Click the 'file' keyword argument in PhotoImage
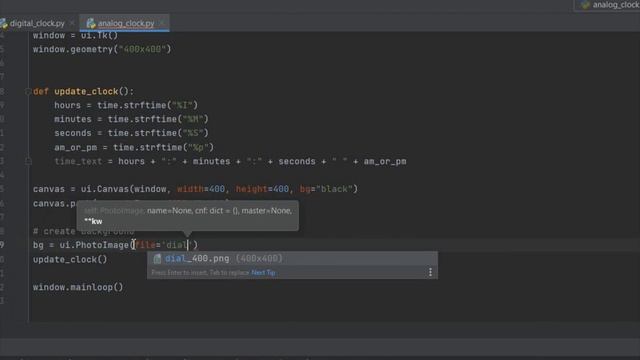The width and height of the screenshot is (640, 360). (x=145, y=245)
